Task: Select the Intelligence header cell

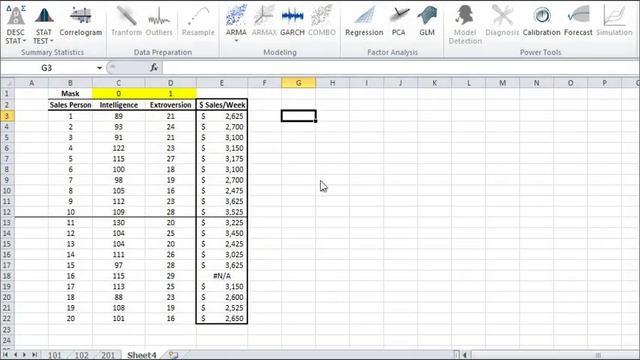Action: pos(118,105)
